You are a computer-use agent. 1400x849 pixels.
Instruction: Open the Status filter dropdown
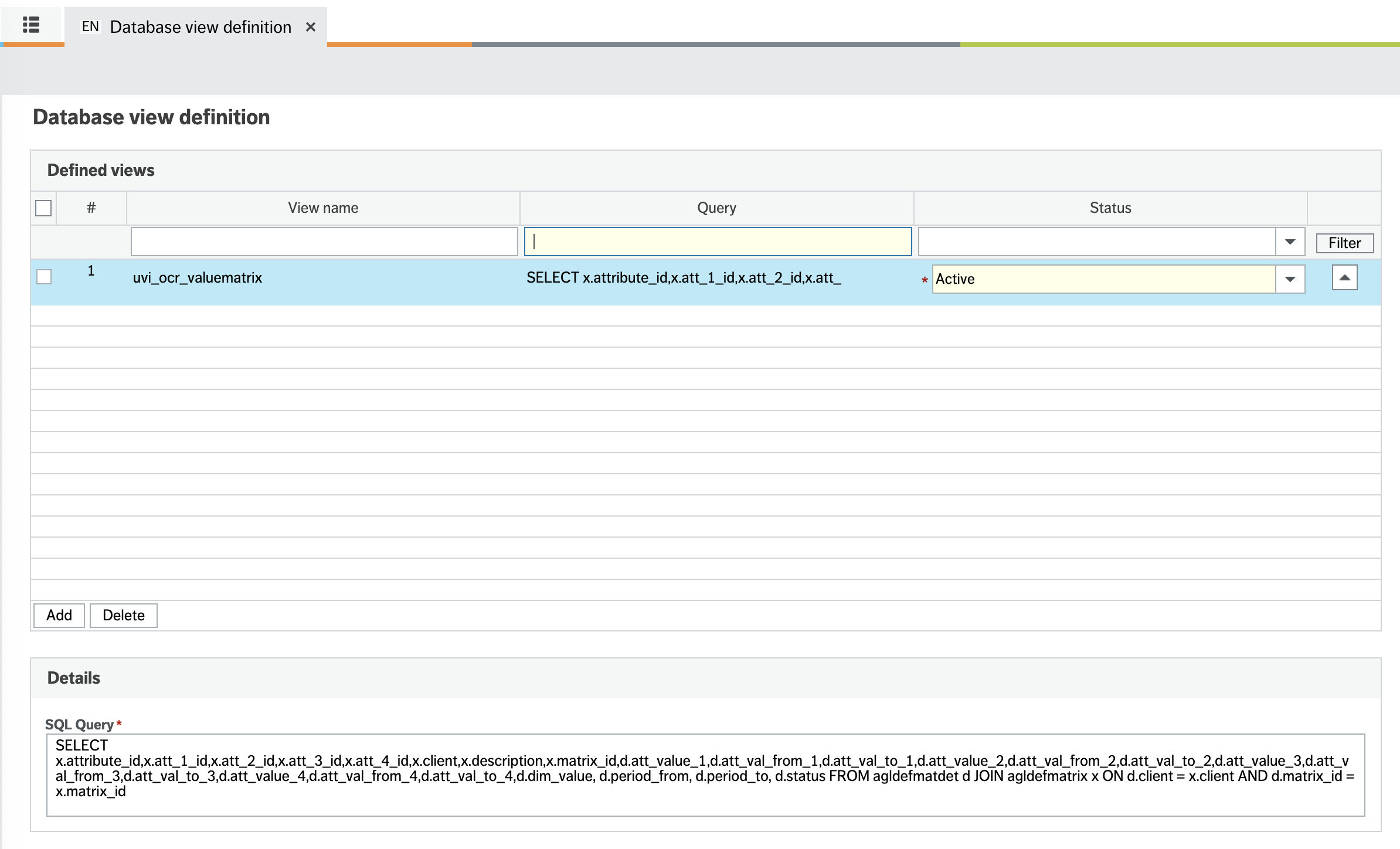(x=1288, y=242)
